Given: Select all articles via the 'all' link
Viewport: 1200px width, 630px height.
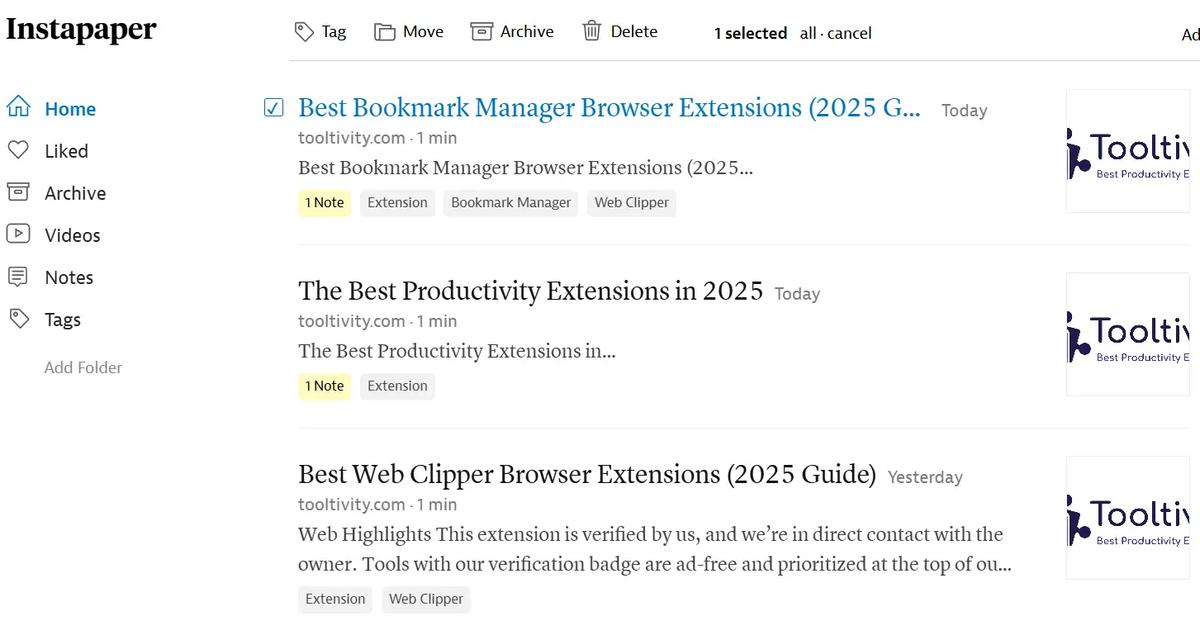Looking at the screenshot, I should click(x=808, y=33).
